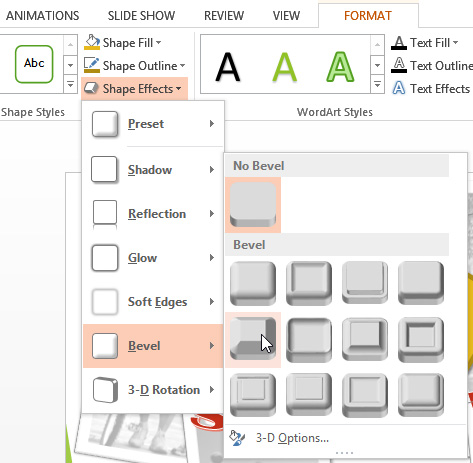Apply the highlighted bevel under the cursor
This screenshot has width=473, height=463.
[253, 340]
